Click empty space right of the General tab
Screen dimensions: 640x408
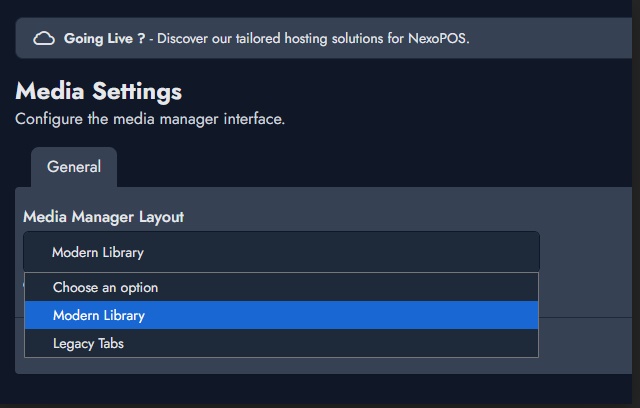click(x=367, y=167)
